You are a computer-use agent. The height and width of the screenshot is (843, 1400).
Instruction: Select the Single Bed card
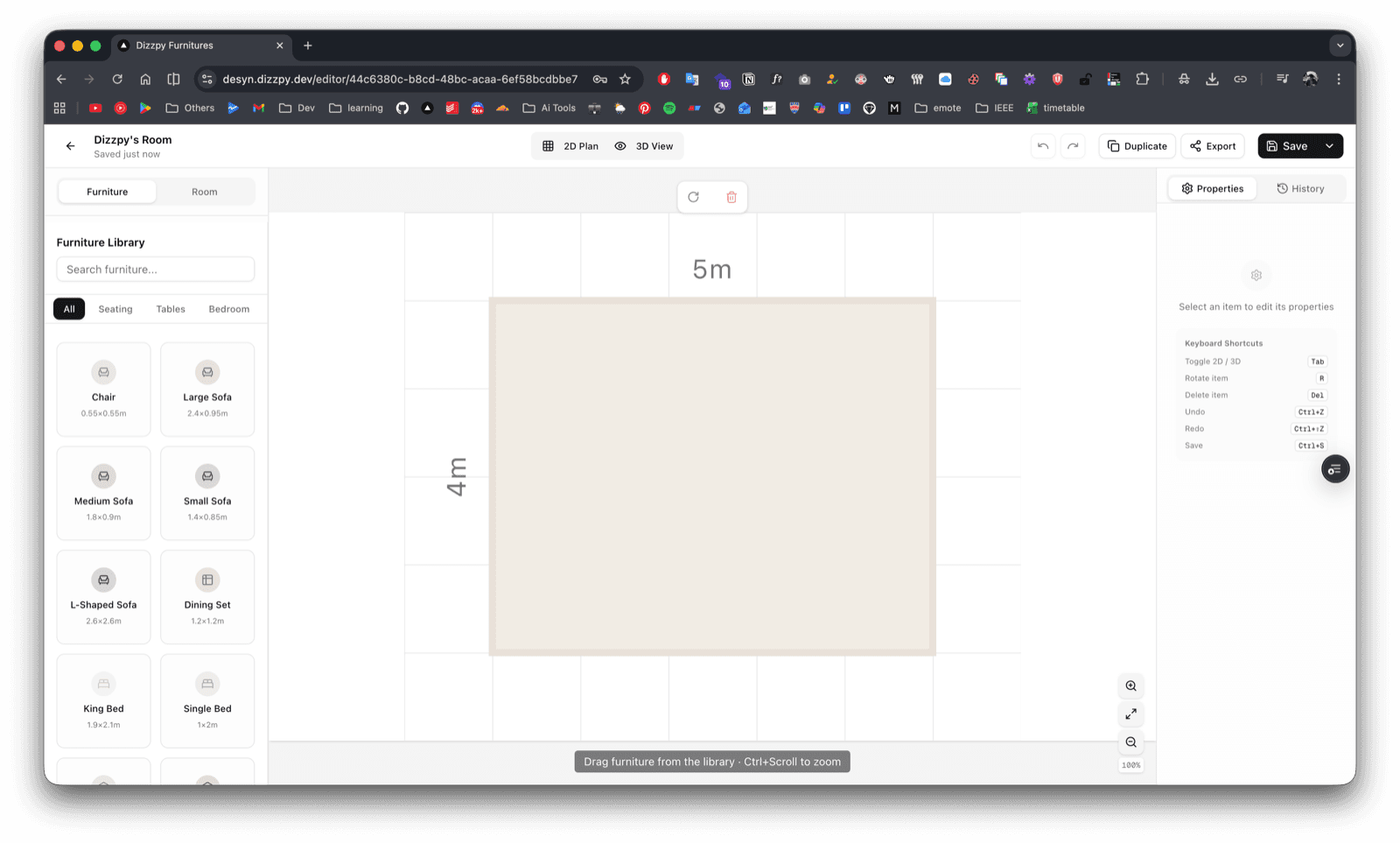point(207,700)
